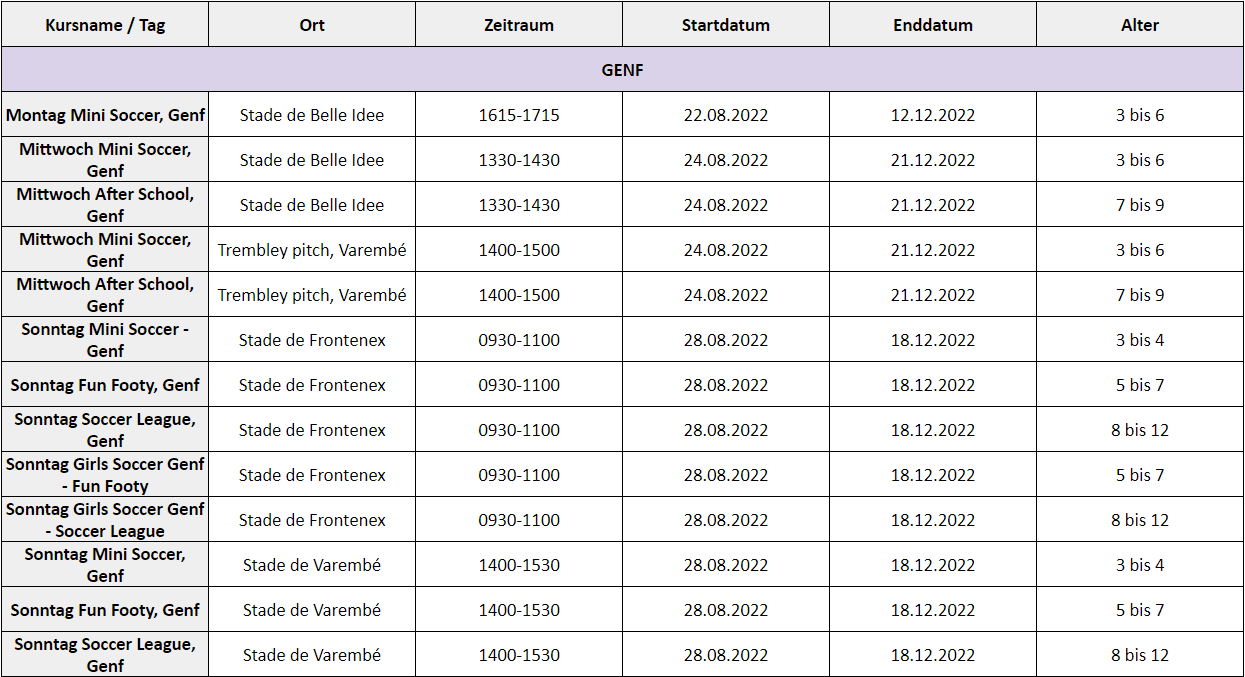Select 'Sonntag Mini Soccer - Genf' course cell
1245x677 pixels.
tap(105, 340)
